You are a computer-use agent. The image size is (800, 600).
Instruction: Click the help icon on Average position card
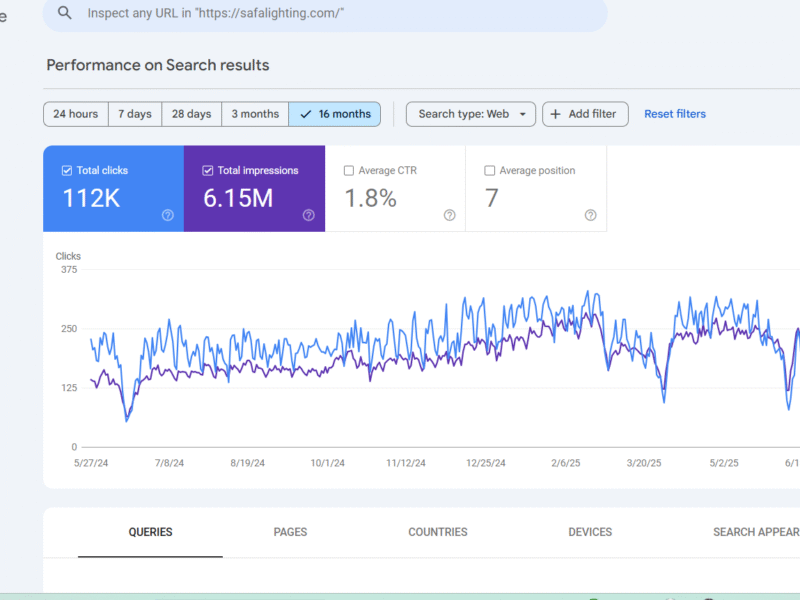coord(590,215)
